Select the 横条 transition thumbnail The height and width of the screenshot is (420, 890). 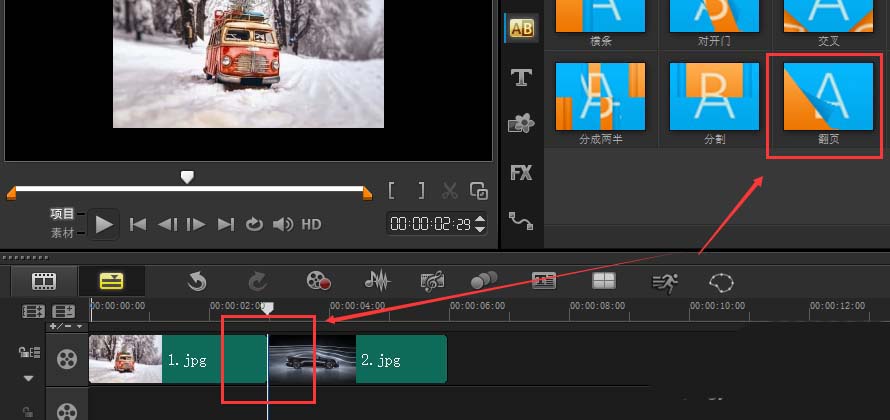tap(601, 16)
